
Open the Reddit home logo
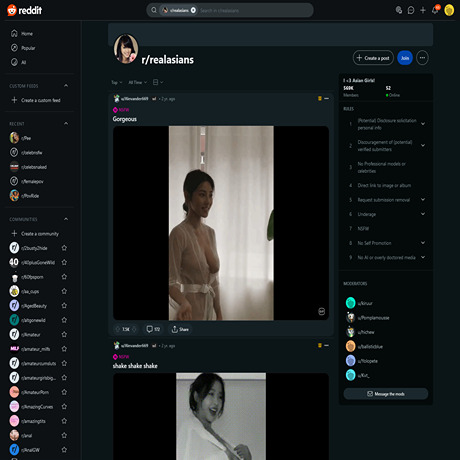click(x=24, y=10)
